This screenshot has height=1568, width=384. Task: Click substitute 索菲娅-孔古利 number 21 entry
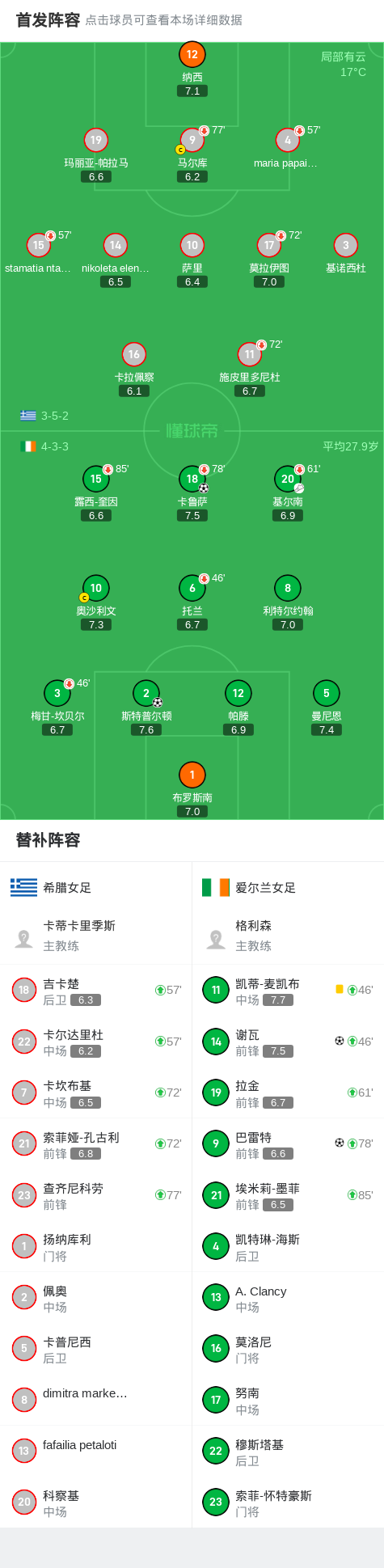click(96, 1144)
